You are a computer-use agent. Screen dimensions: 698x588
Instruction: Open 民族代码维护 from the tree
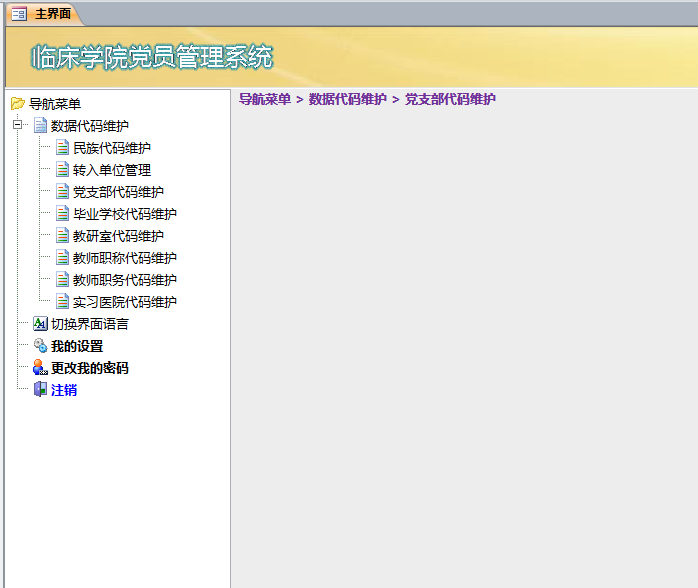click(x=112, y=148)
